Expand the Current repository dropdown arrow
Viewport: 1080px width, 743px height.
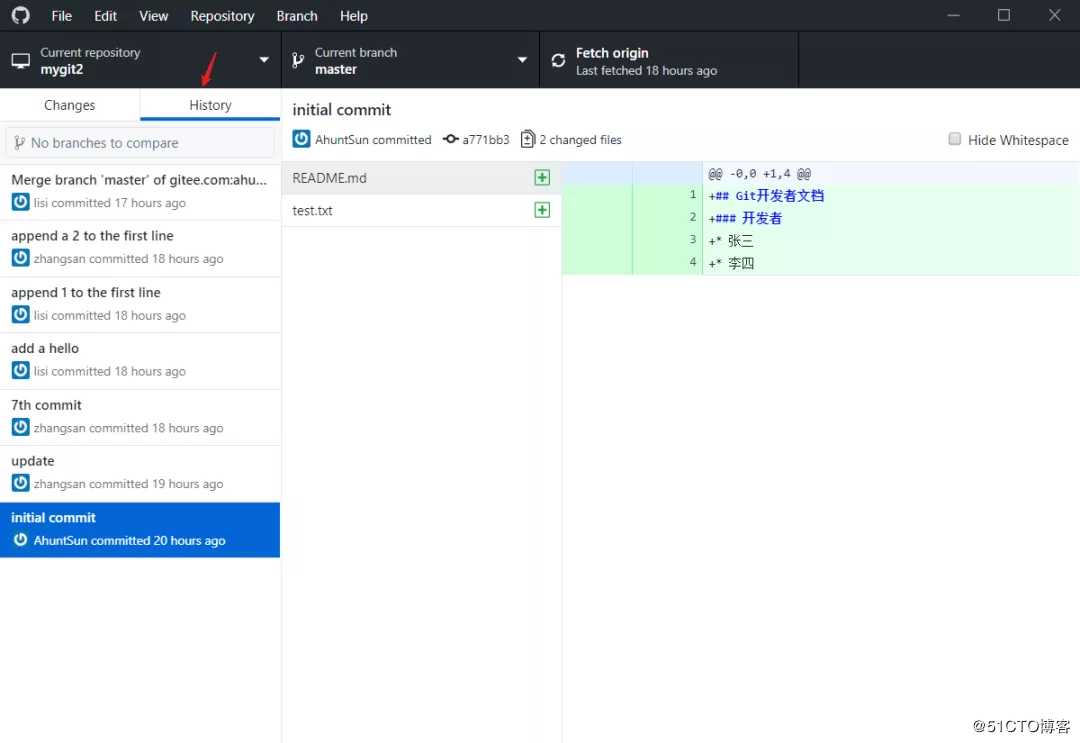(x=264, y=60)
